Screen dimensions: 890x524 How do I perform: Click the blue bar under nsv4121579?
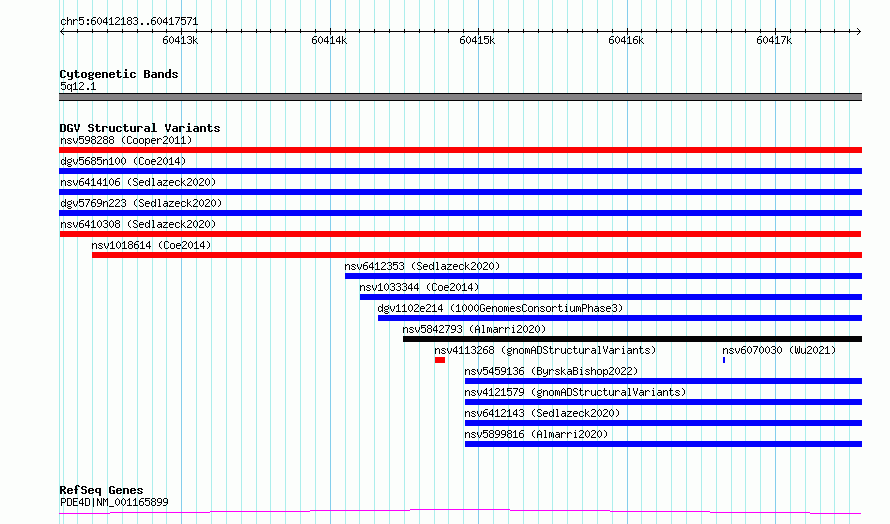(x=664, y=402)
